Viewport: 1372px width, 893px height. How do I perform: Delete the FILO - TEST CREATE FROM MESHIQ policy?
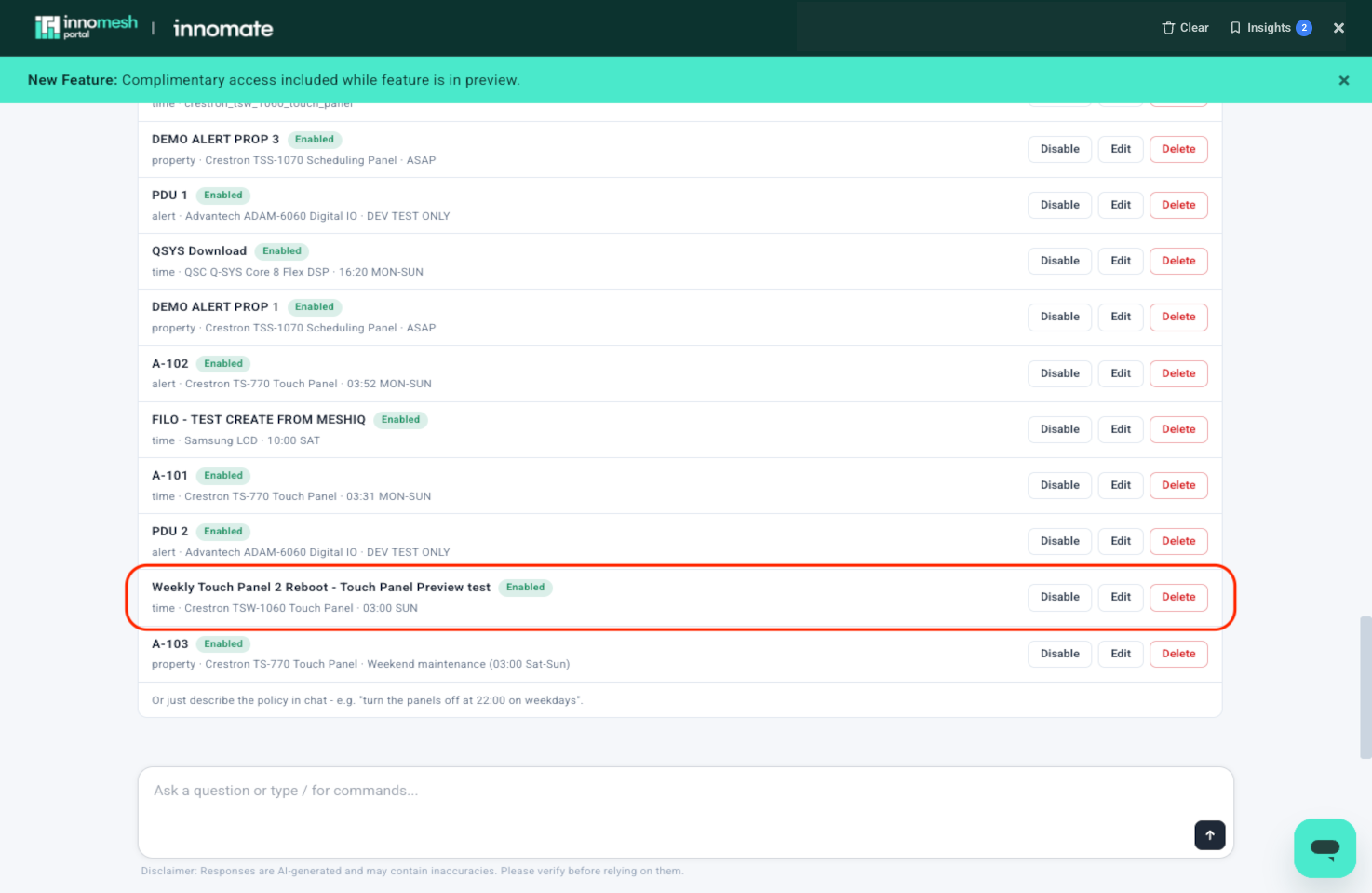[1178, 429]
